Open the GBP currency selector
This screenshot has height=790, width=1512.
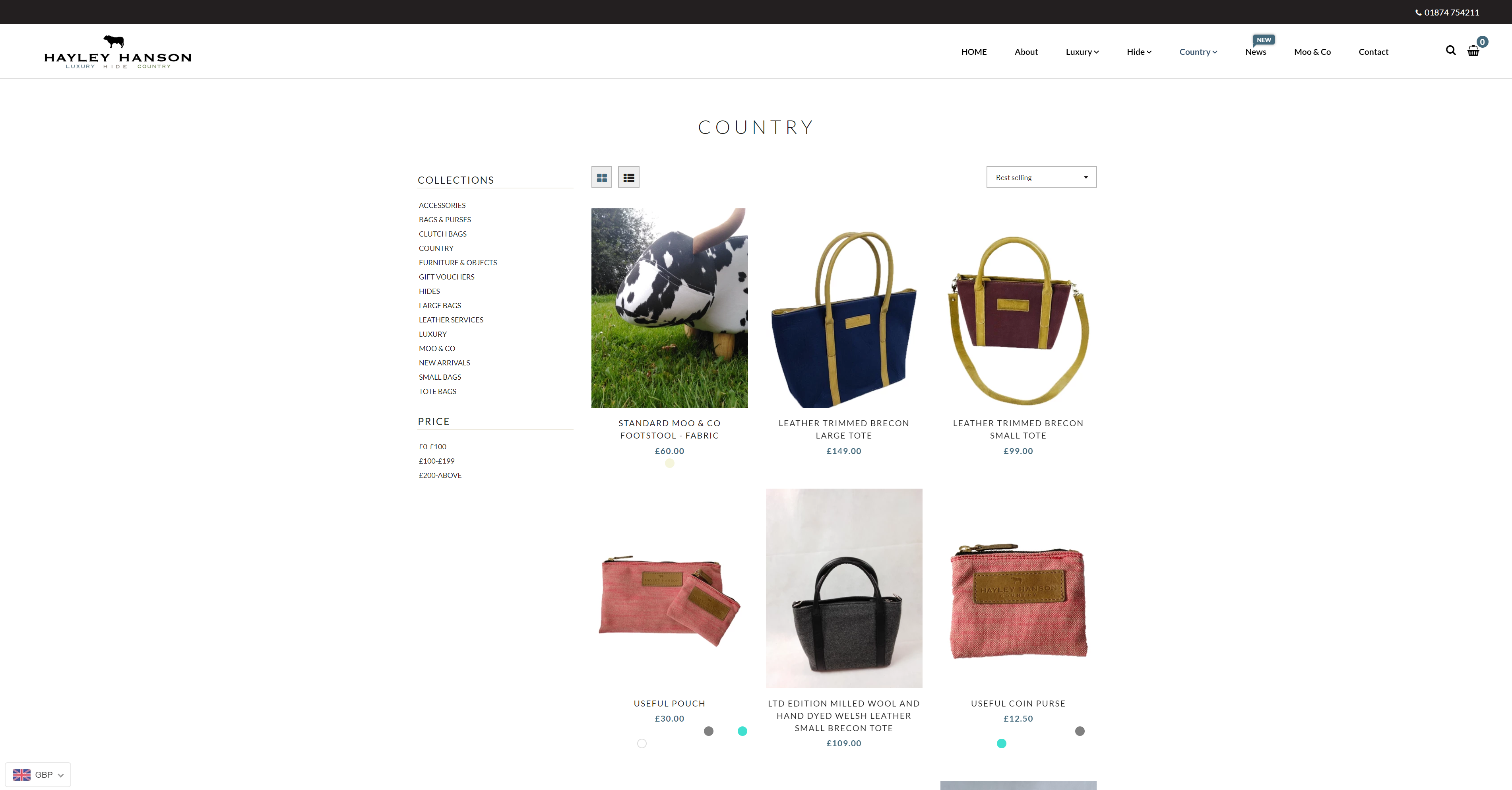[x=38, y=775]
